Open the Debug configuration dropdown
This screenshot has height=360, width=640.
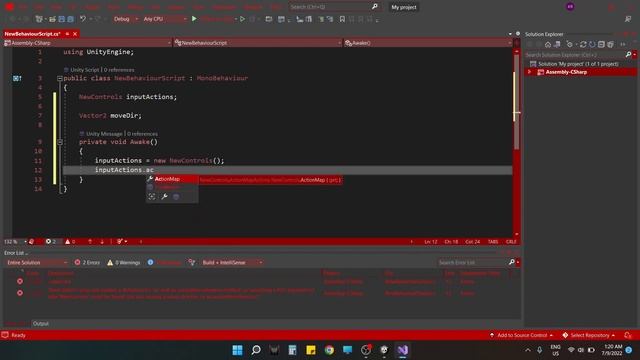(126, 19)
